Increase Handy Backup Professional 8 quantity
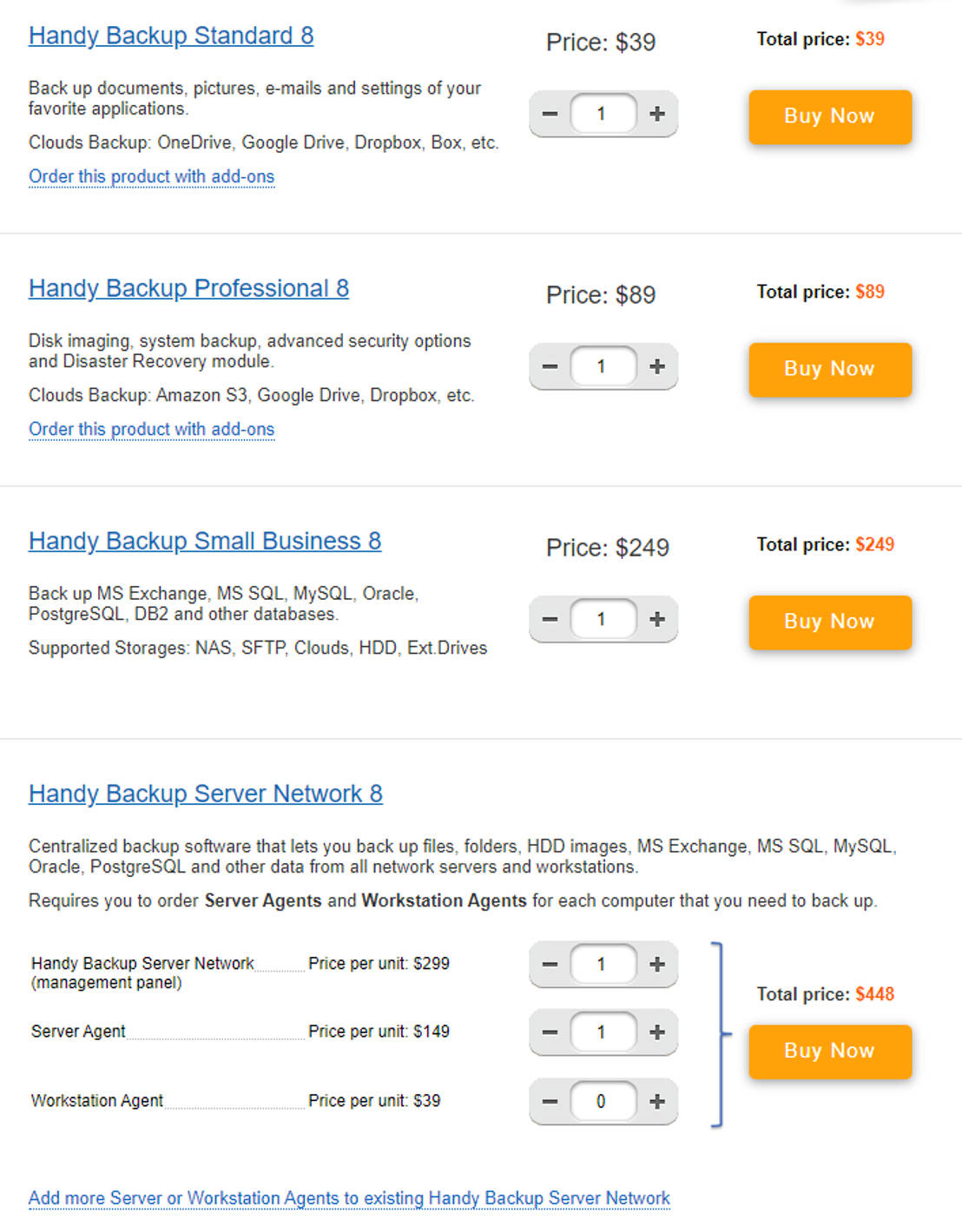The image size is (962, 1232). (657, 366)
